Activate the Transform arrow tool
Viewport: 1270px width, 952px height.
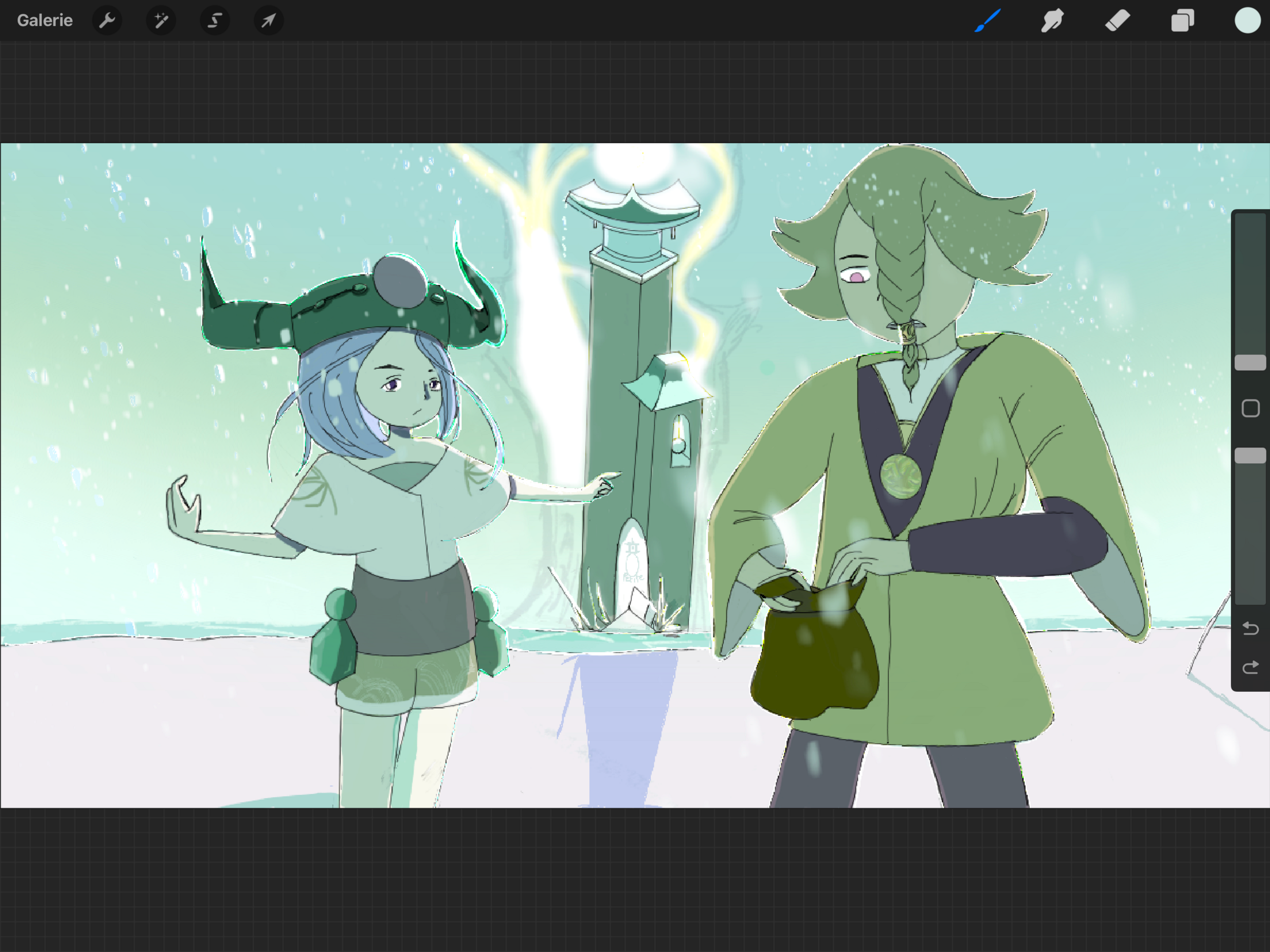pyautogui.click(x=268, y=21)
